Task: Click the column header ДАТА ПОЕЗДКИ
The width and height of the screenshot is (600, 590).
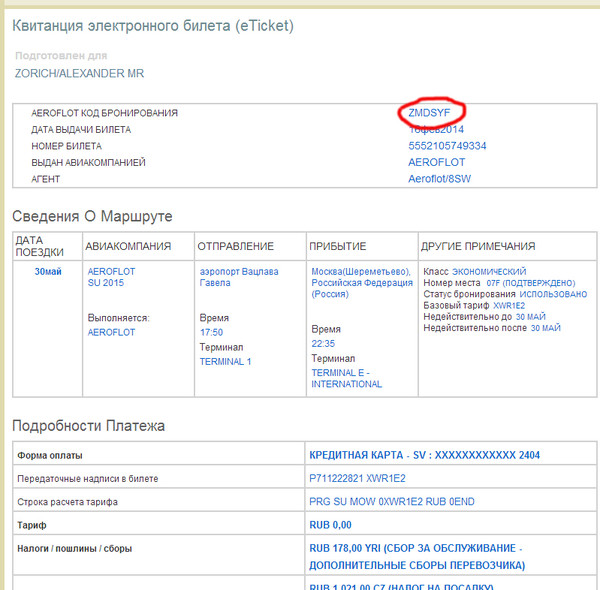Action: tap(39, 246)
